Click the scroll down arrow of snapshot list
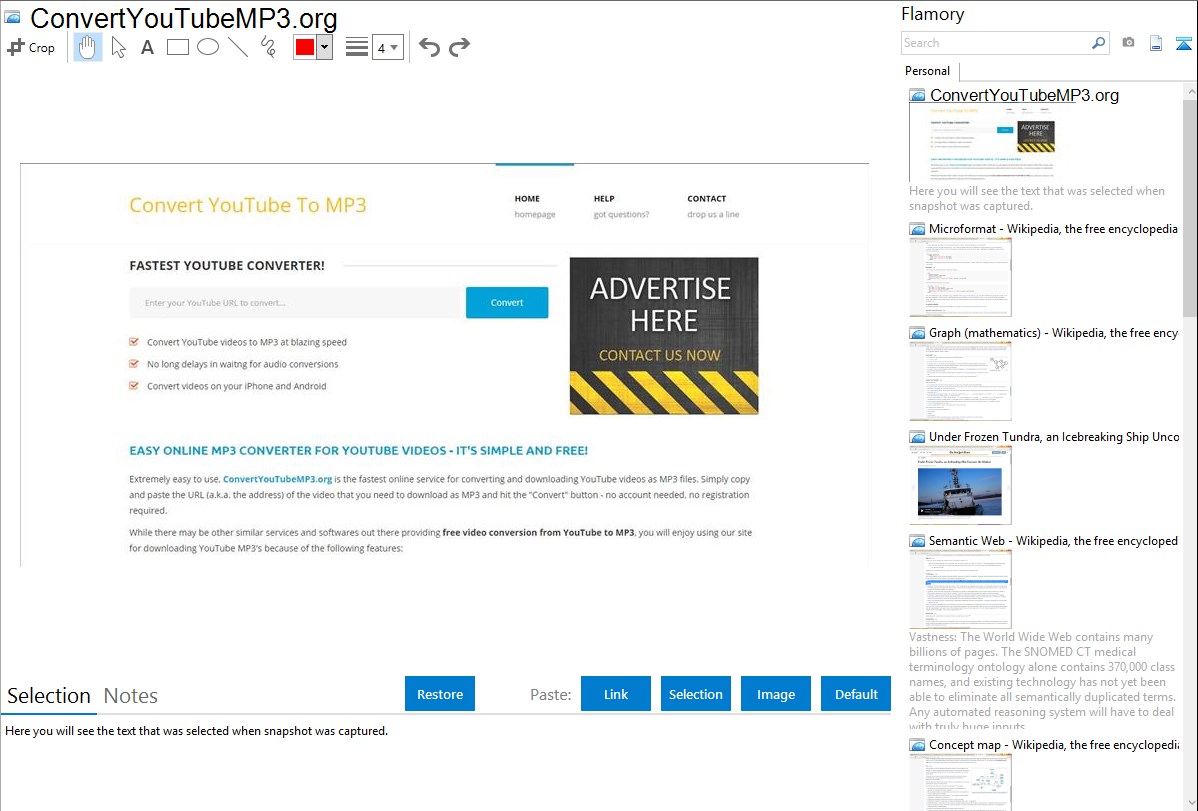Screen dimensions: 1198x811 (1190, 803)
